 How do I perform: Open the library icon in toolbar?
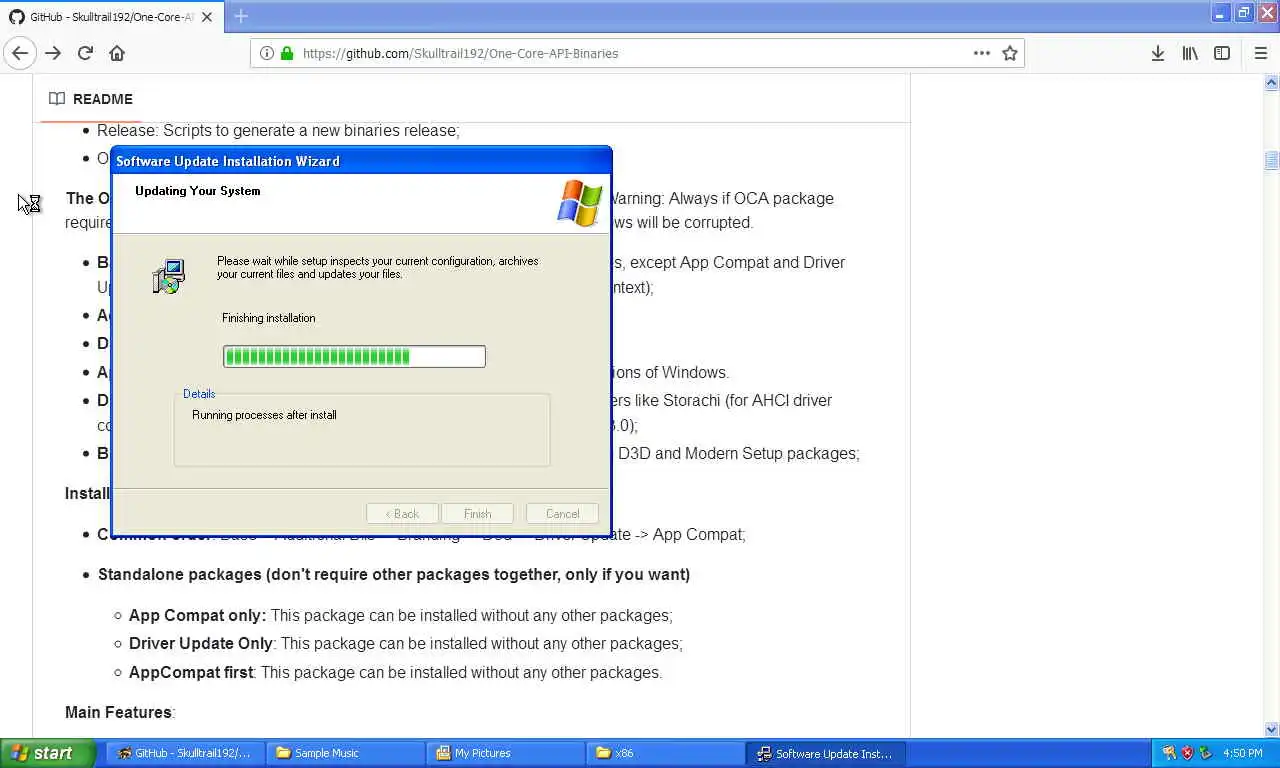coord(1190,53)
